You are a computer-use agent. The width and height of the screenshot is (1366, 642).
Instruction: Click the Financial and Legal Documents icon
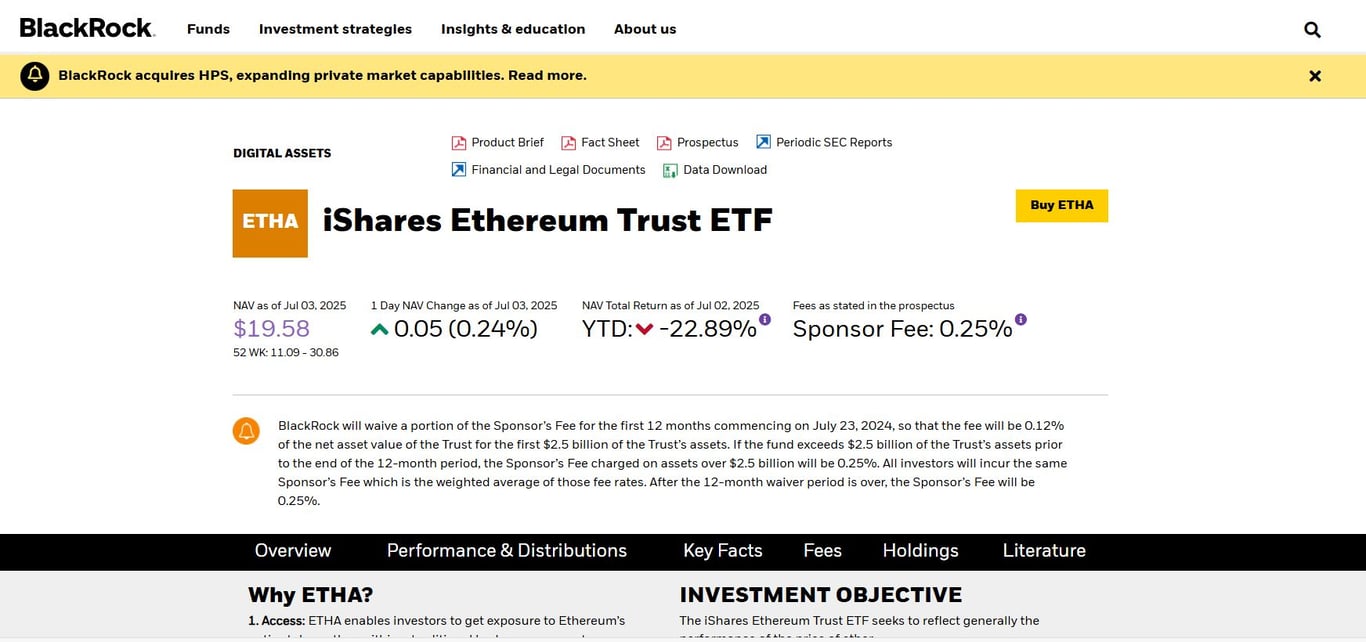[x=458, y=169]
